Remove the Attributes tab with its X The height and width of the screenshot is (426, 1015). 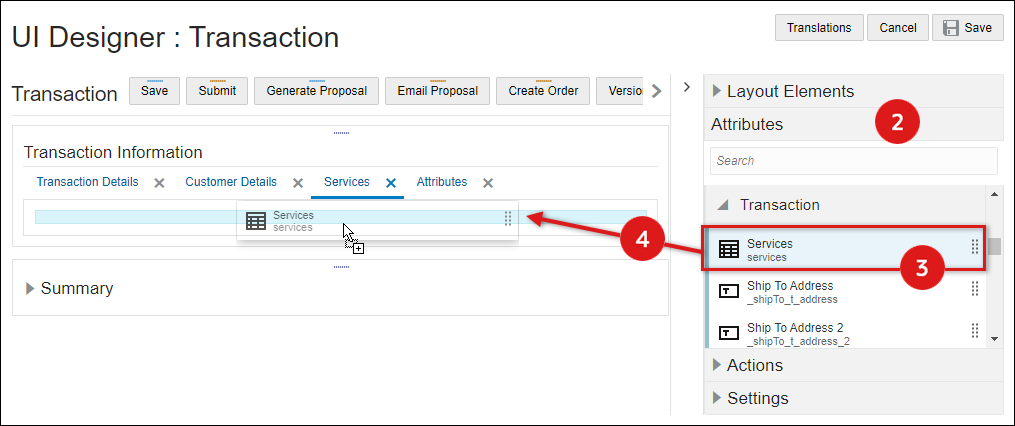click(488, 183)
